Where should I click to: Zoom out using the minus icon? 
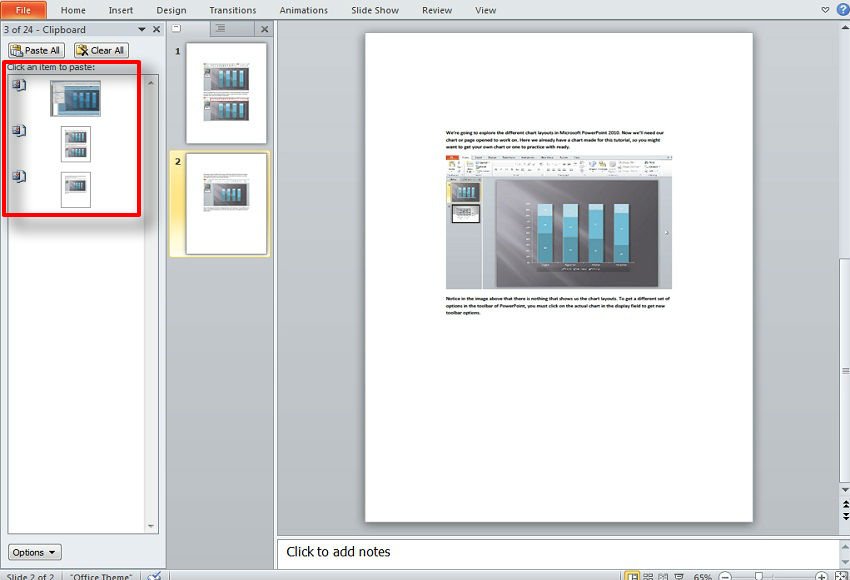[x=724, y=576]
